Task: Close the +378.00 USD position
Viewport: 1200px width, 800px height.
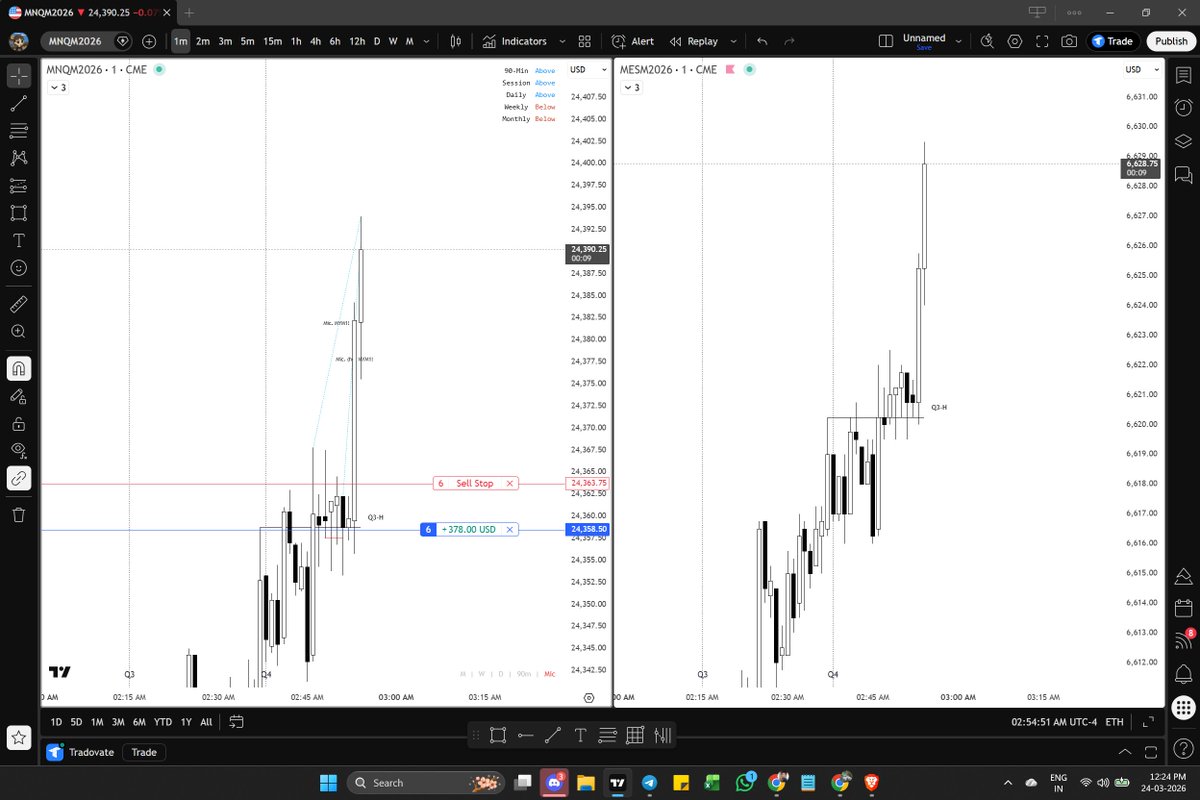Action: pos(510,529)
